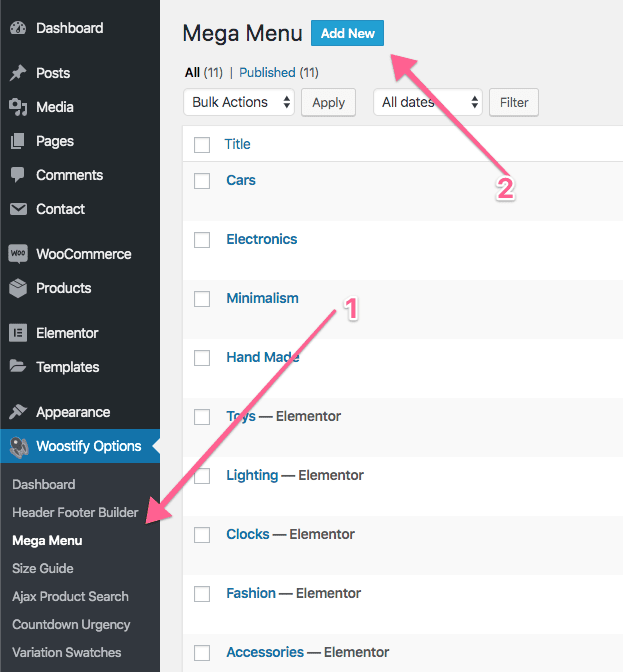Open the Contact menu item
The image size is (623, 672).
click(60, 209)
